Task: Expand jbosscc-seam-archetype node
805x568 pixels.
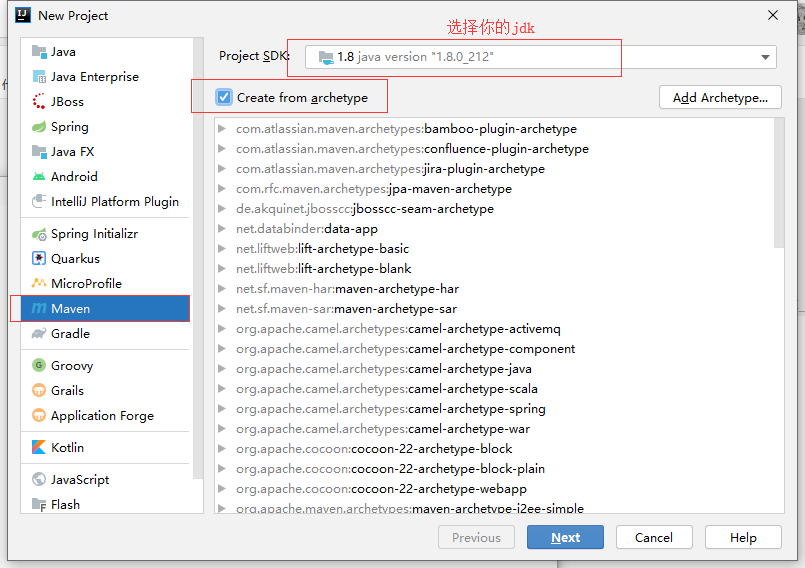Action: coord(222,209)
